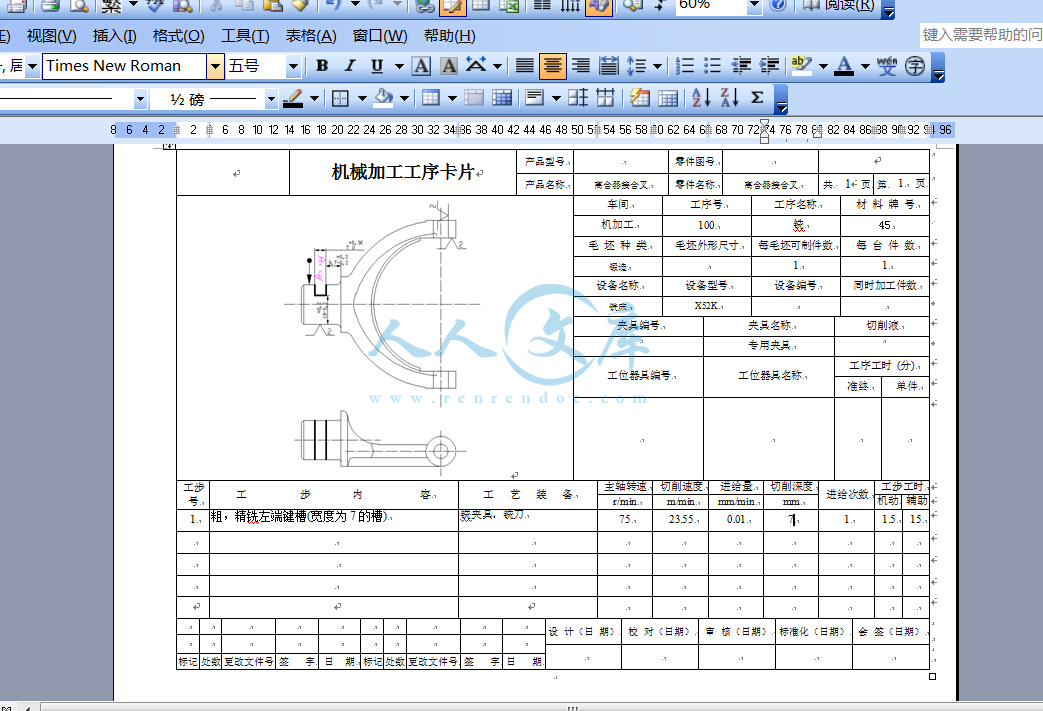Click the help question search box
This screenshot has width=1043, height=711.
tap(981, 35)
